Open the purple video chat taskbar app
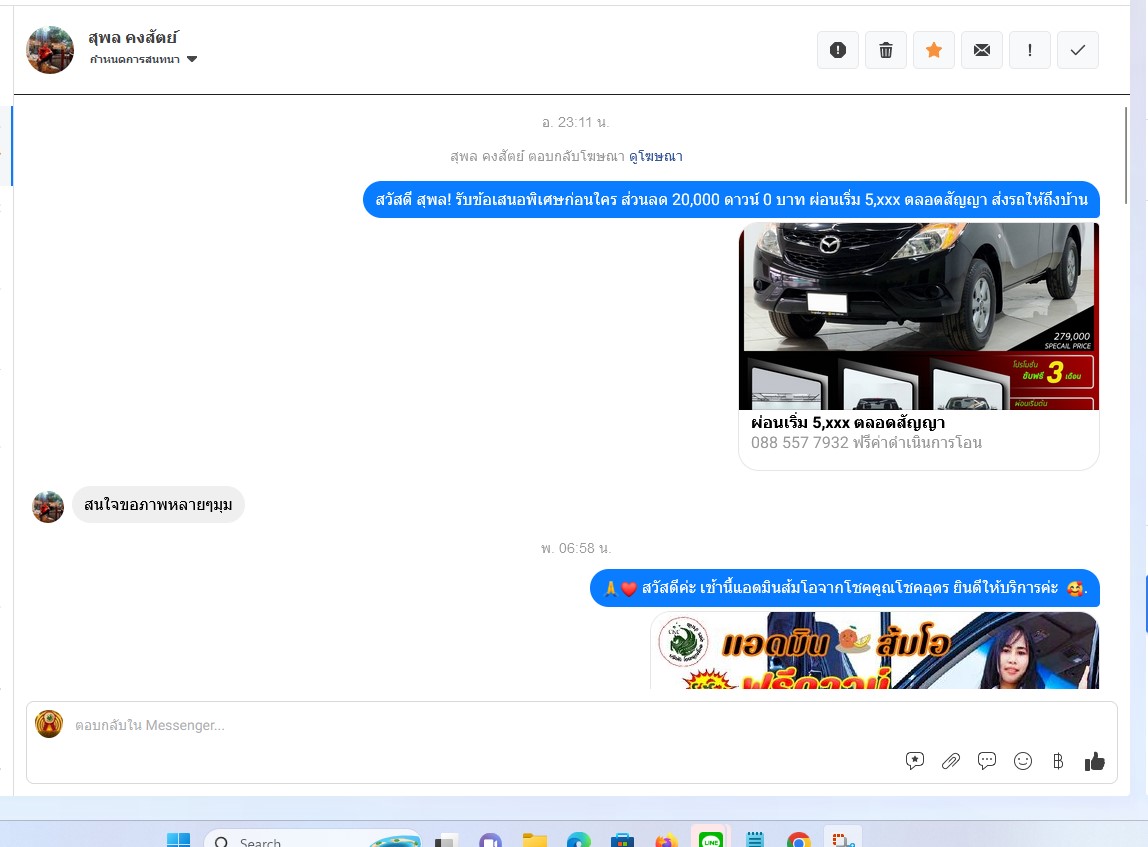Viewport: 1148px width, 847px height. 491,840
